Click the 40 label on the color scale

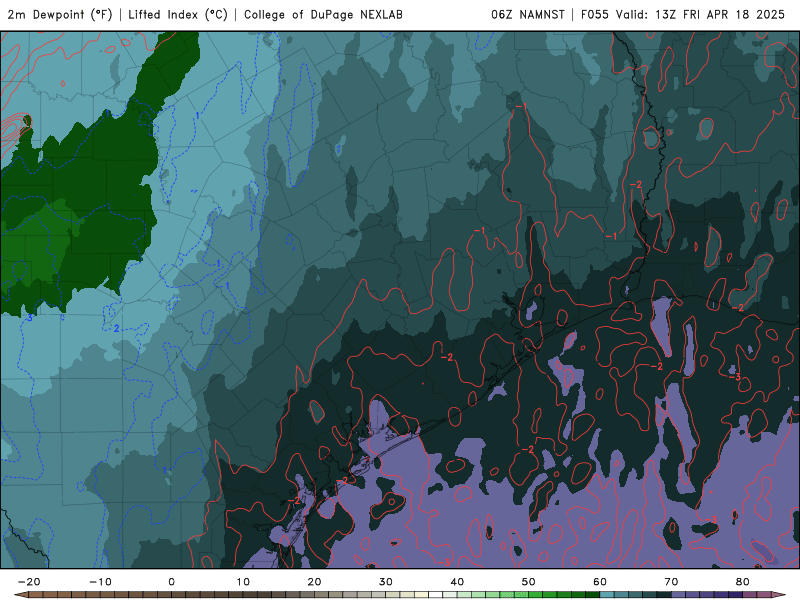click(457, 582)
